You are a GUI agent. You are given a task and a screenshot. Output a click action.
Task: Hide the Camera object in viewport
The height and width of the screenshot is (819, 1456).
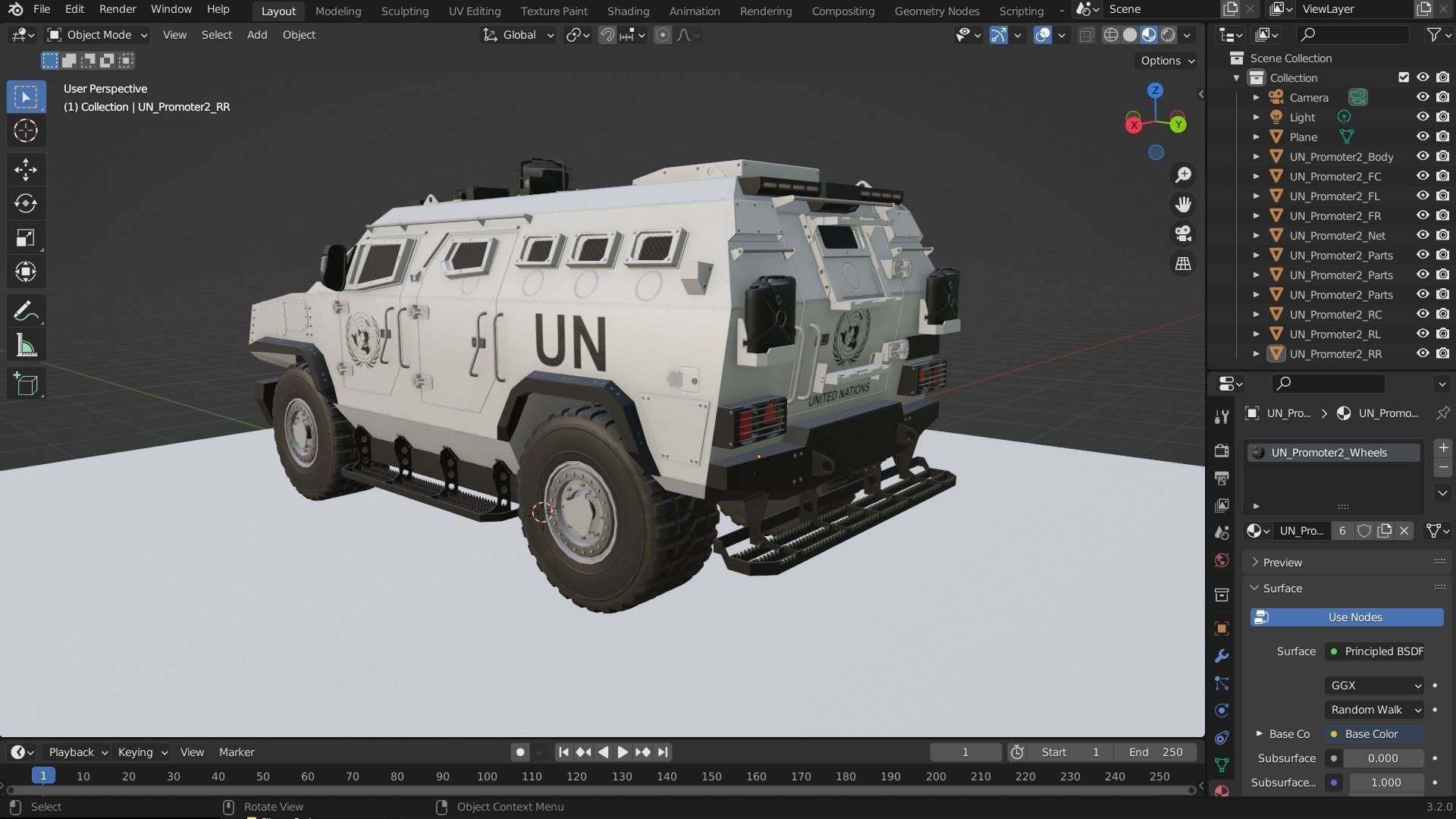[x=1423, y=97]
